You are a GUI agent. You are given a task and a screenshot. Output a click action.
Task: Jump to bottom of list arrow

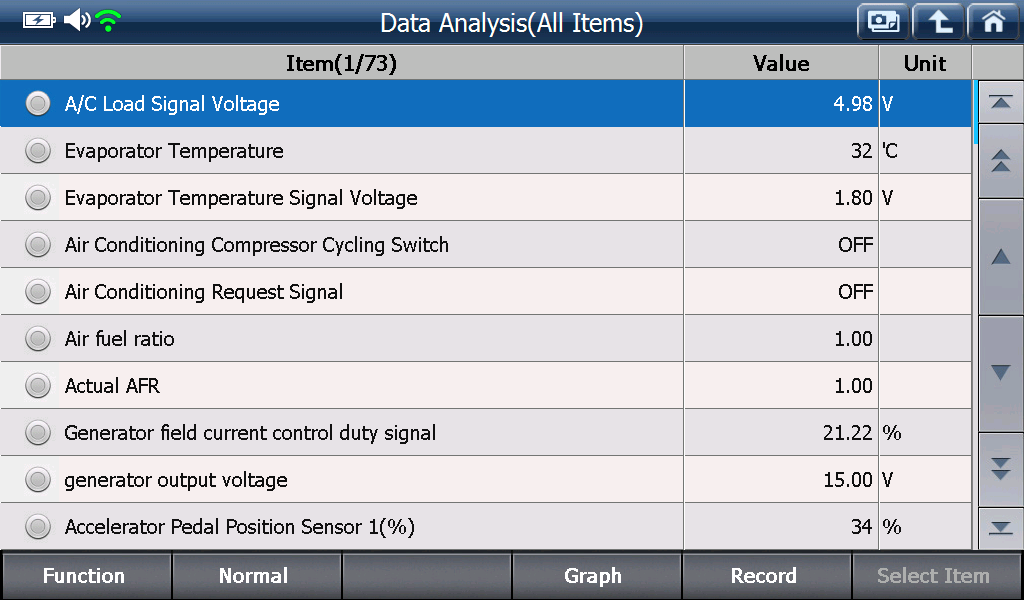[x=1000, y=528]
